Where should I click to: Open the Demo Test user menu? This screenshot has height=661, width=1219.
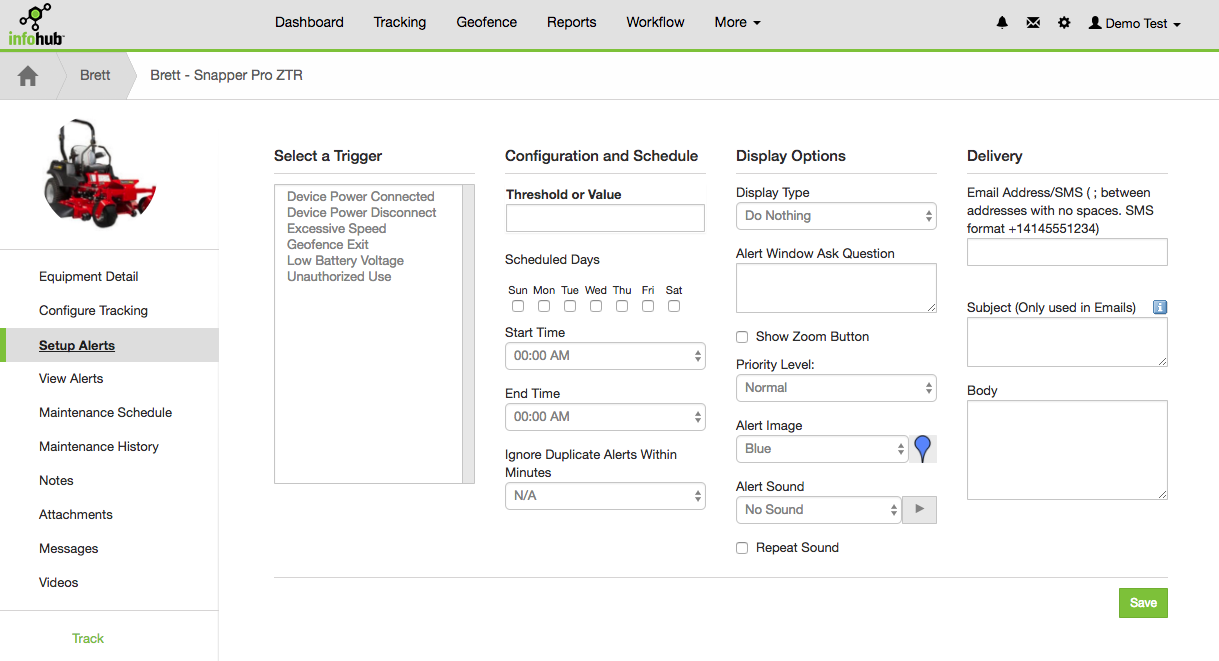[1135, 23]
